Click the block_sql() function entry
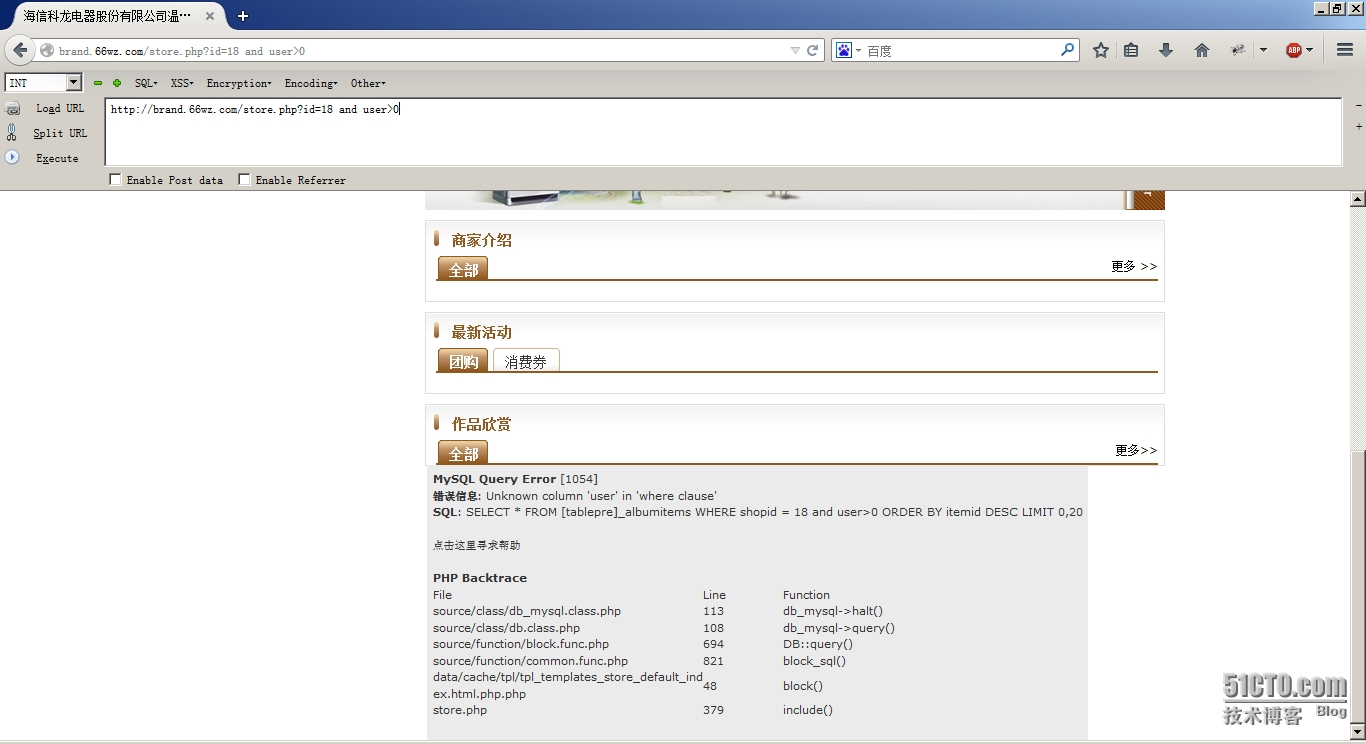The image size is (1366, 744). [x=814, y=661]
